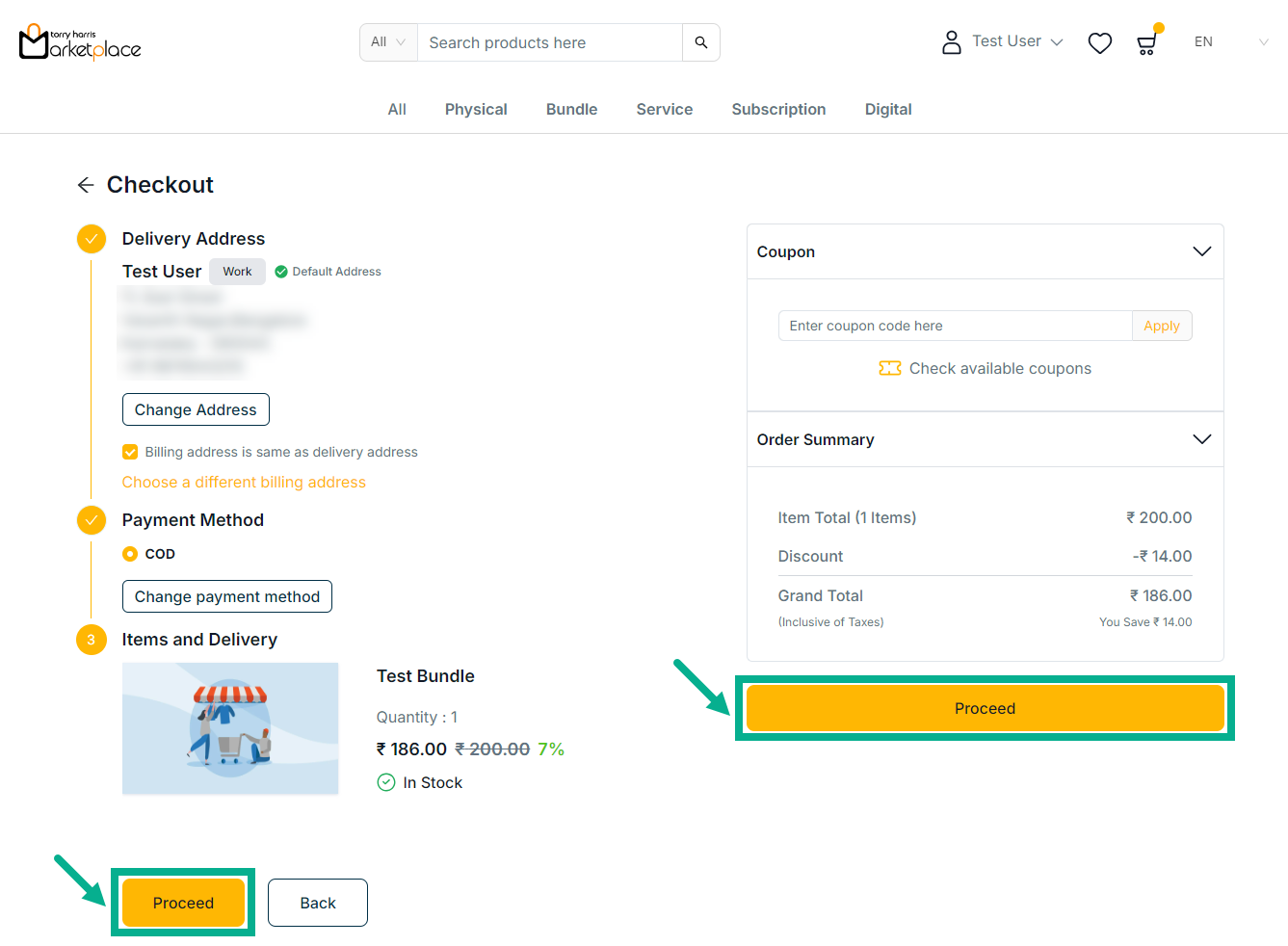Open the Digital category tab
The height and width of the screenshot is (946, 1288).
click(887, 110)
